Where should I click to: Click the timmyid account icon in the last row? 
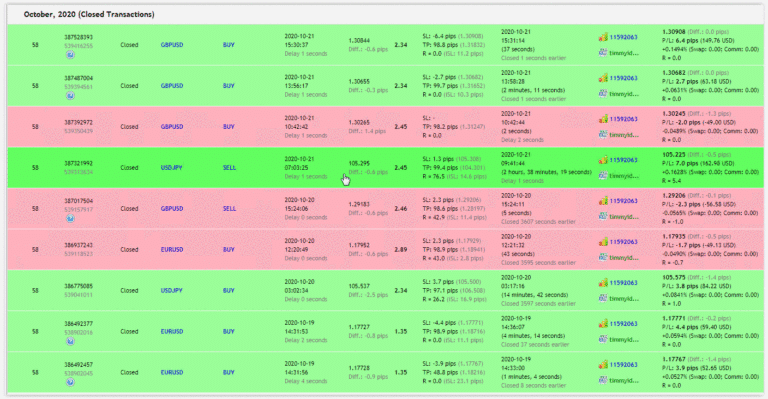(603, 380)
